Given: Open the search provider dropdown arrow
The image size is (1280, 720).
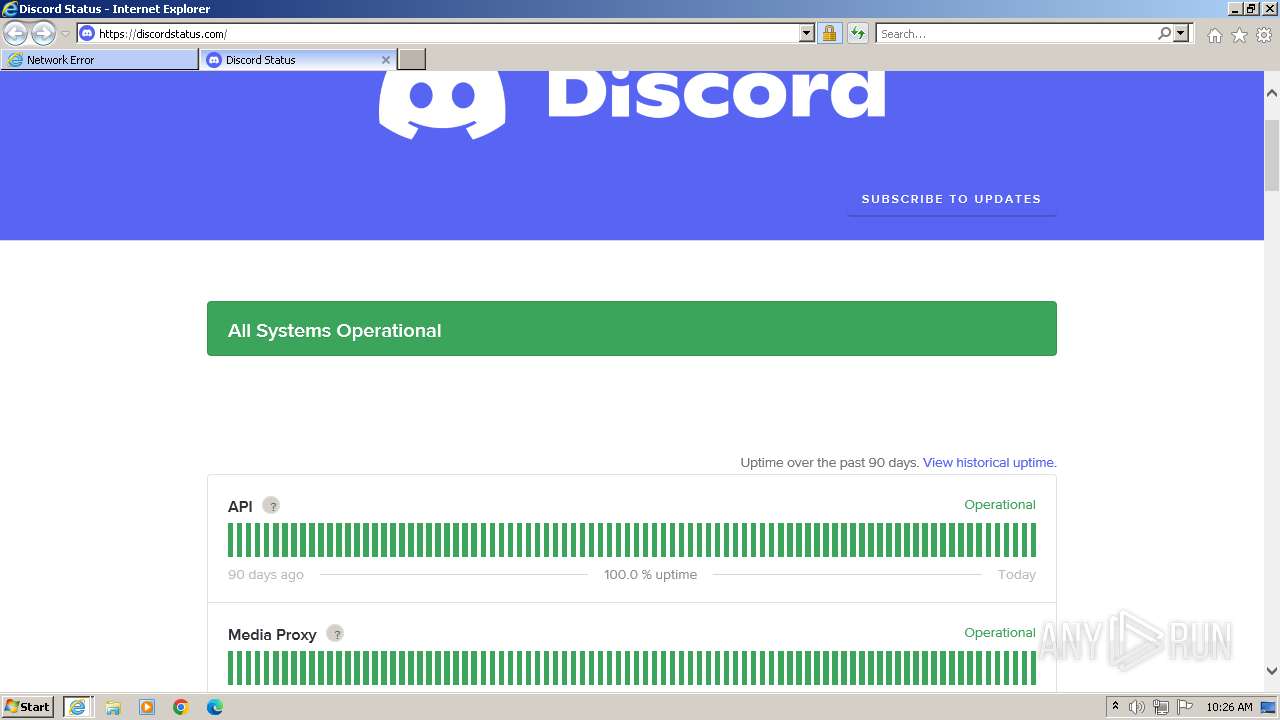Looking at the screenshot, I should tap(1181, 33).
